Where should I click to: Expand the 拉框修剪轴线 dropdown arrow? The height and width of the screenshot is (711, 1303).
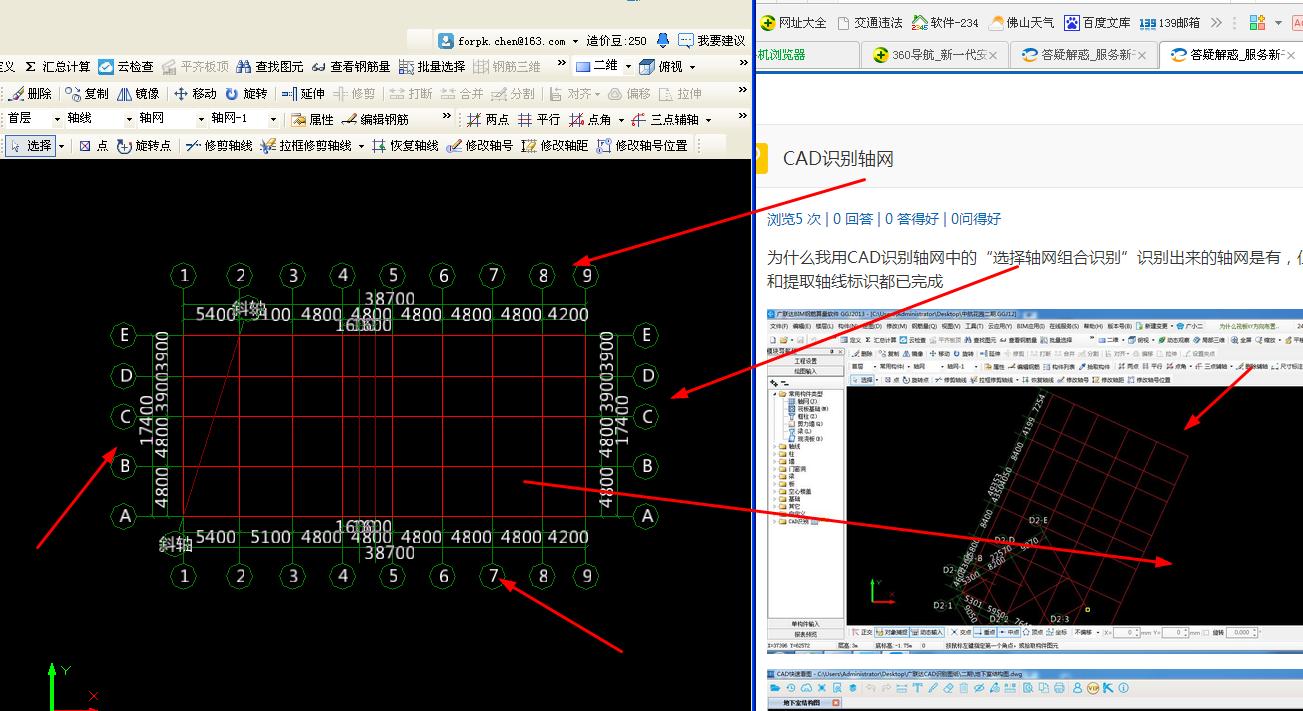pyautogui.click(x=360, y=146)
